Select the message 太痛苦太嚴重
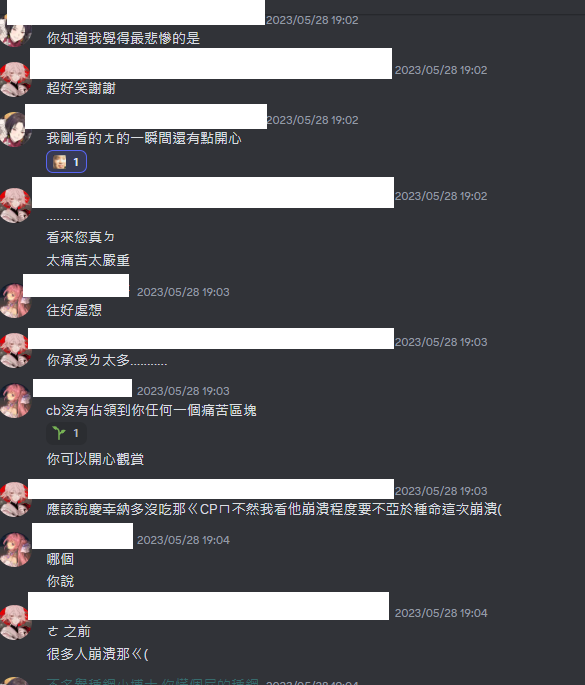This screenshot has width=585, height=685. click(x=88, y=260)
